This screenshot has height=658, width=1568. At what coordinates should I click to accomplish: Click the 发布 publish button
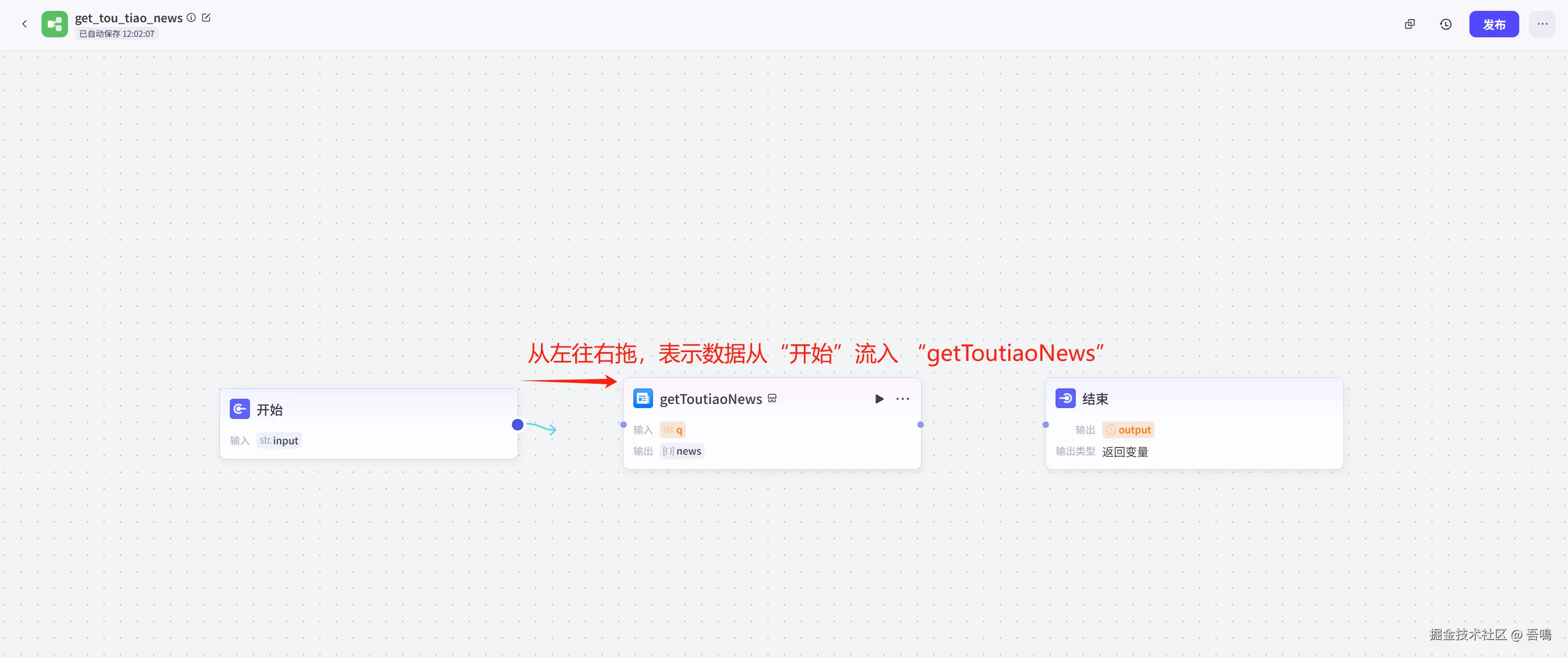(x=1494, y=24)
